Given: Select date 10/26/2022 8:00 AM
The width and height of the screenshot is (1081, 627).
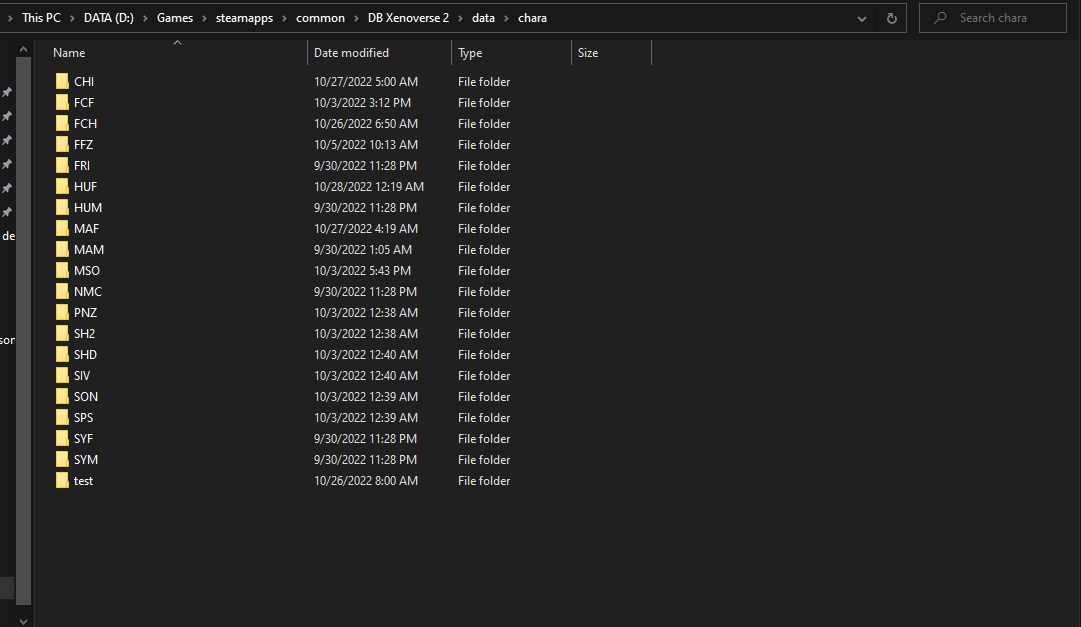Looking at the screenshot, I should (x=366, y=481).
